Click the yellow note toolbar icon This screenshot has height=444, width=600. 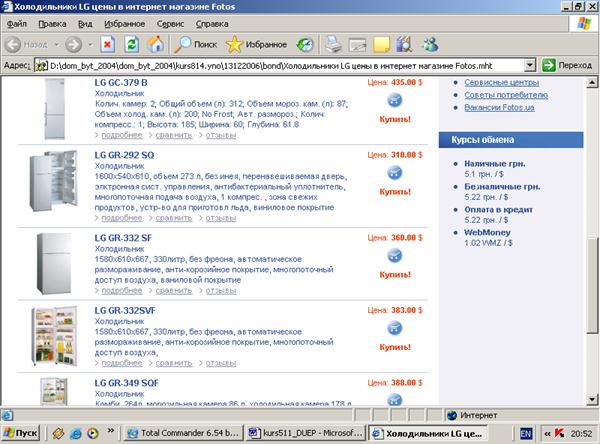coord(381,45)
